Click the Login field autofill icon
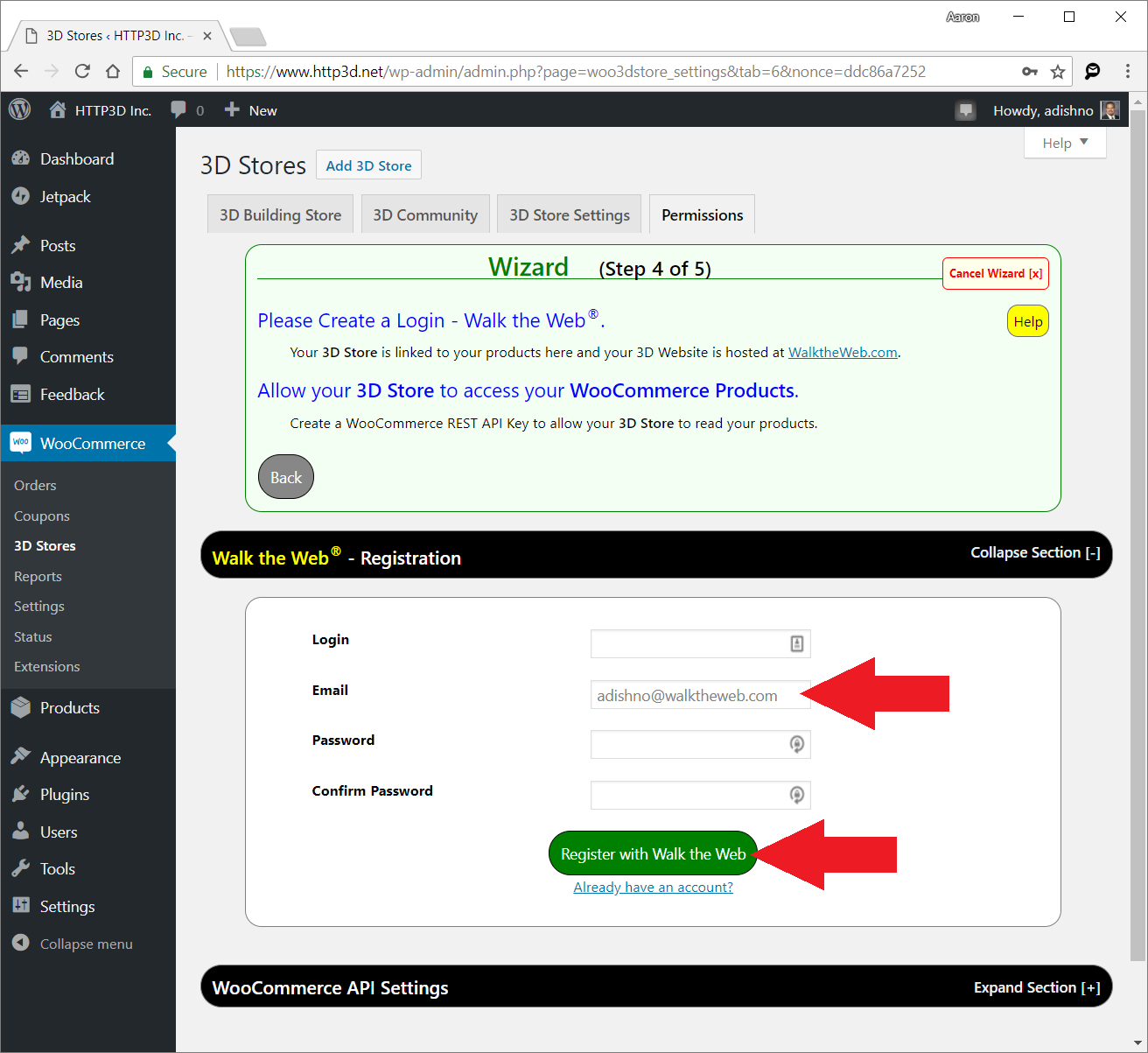The height and width of the screenshot is (1053, 1148). tap(797, 643)
